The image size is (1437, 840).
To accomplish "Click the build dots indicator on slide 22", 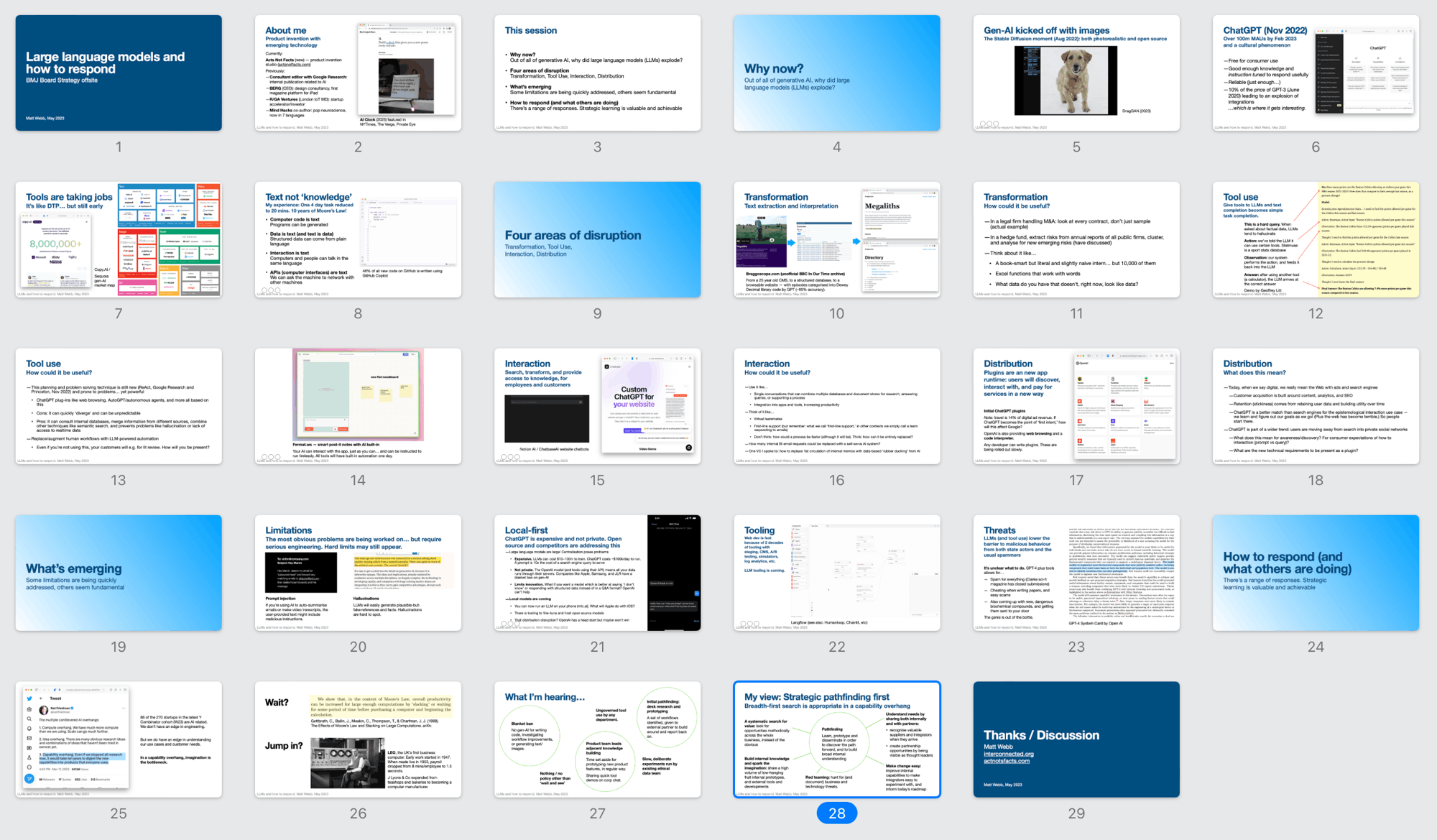I will pyautogui.click(x=749, y=624).
